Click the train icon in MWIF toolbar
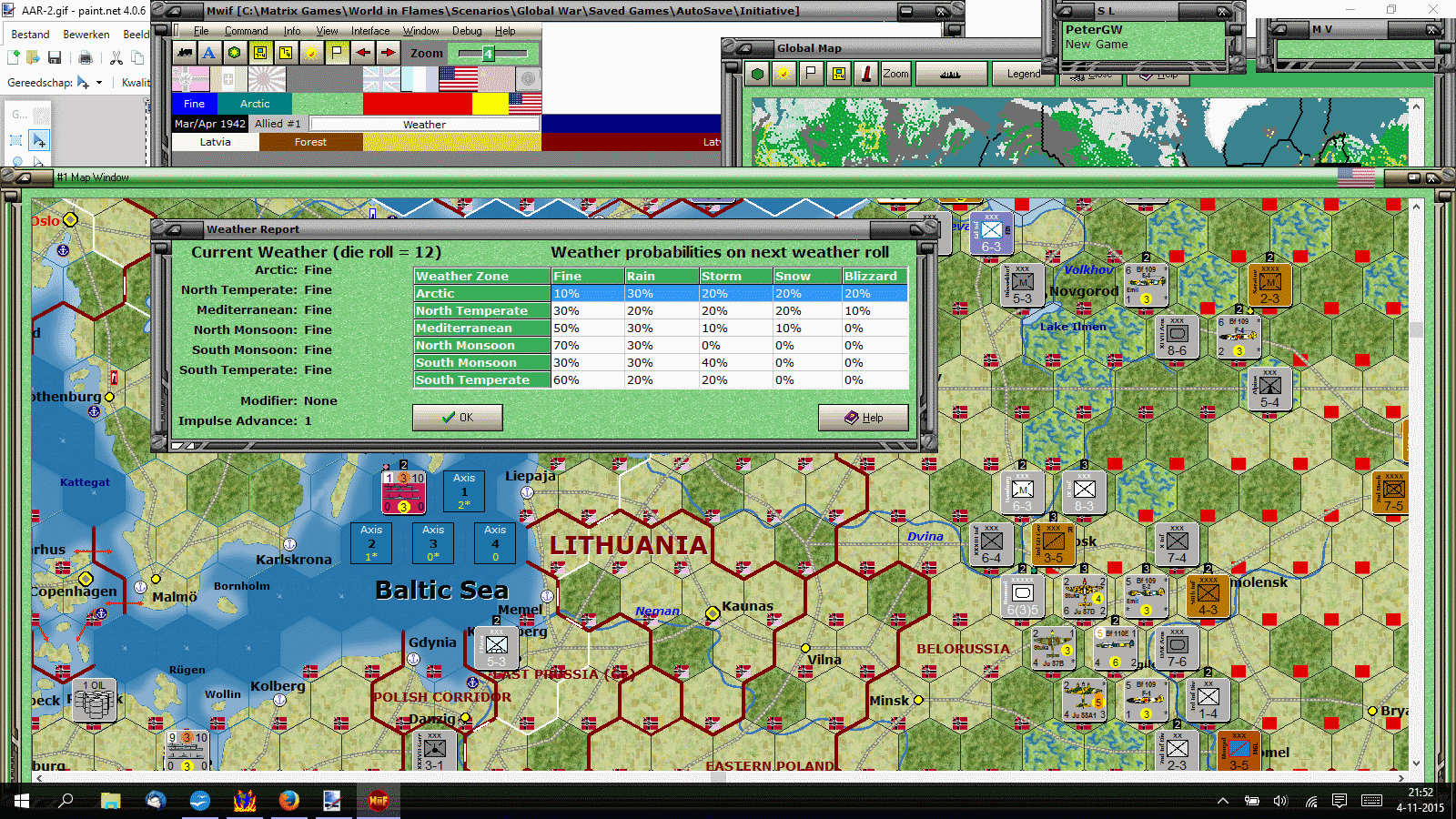The image size is (1456, 819). pyautogui.click(x=185, y=53)
